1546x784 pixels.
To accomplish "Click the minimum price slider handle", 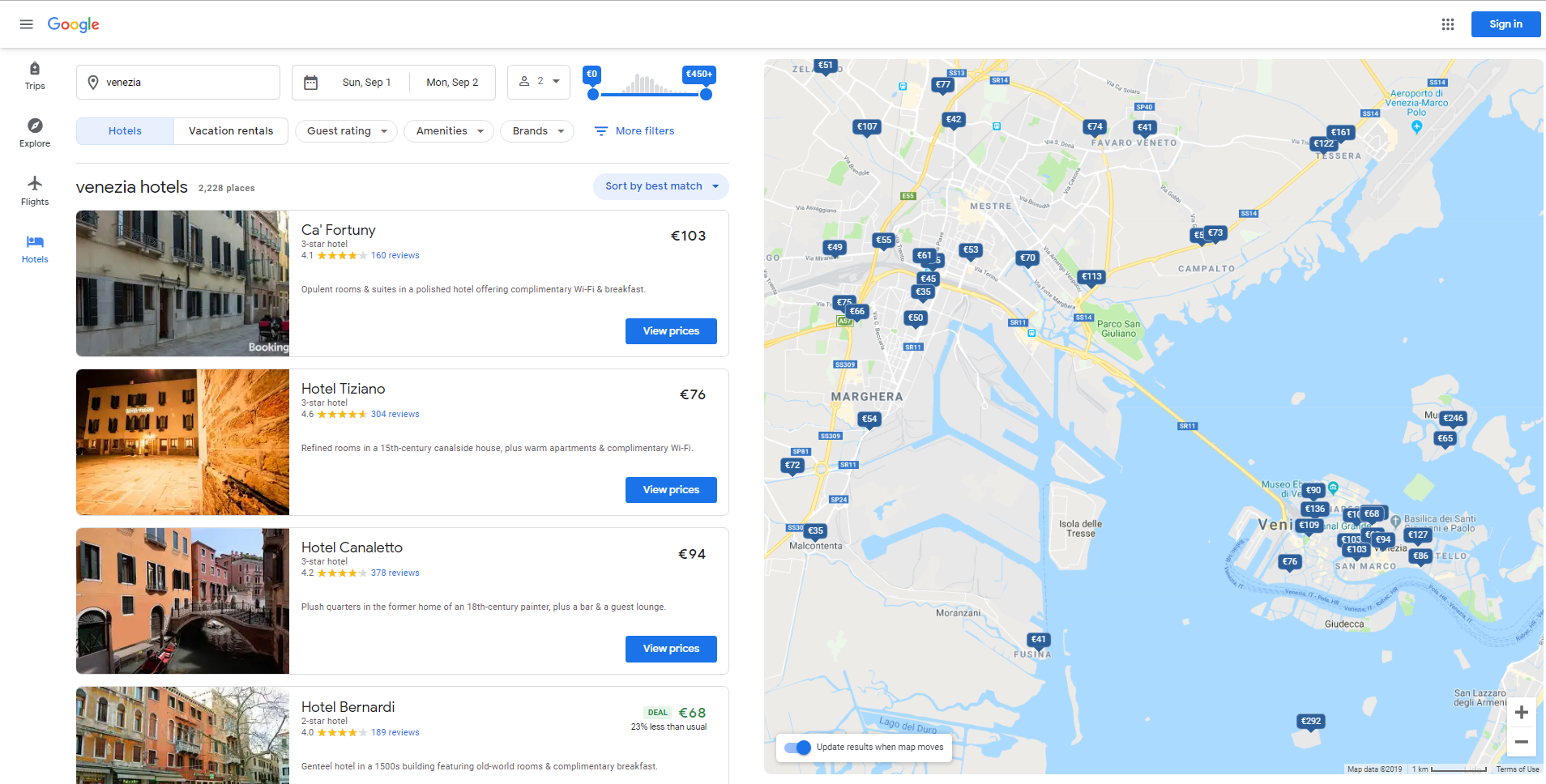I will click(x=593, y=95).
